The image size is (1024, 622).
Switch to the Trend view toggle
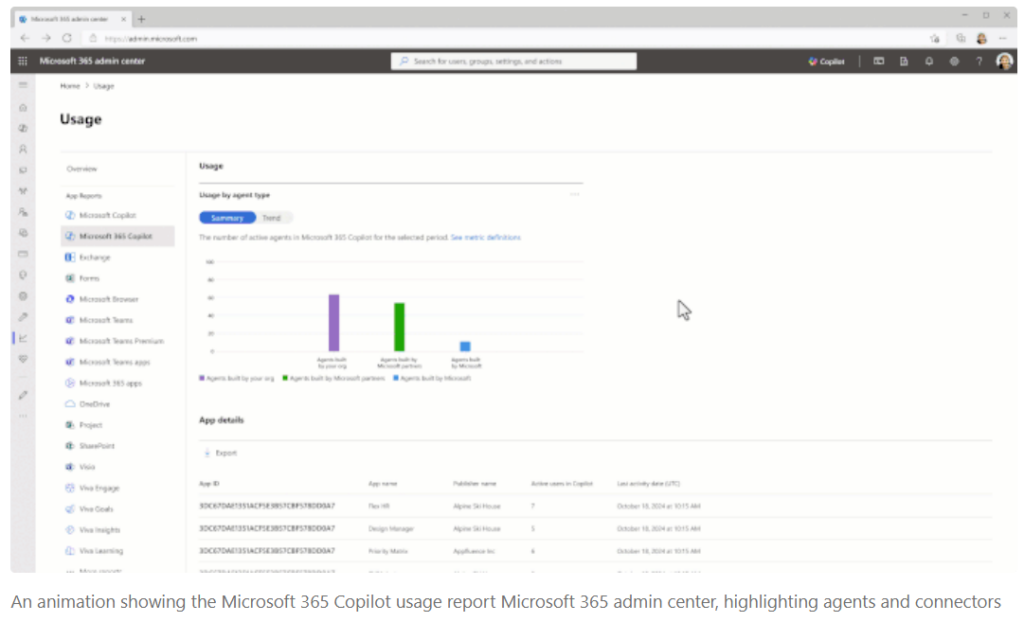pos(272,218)
